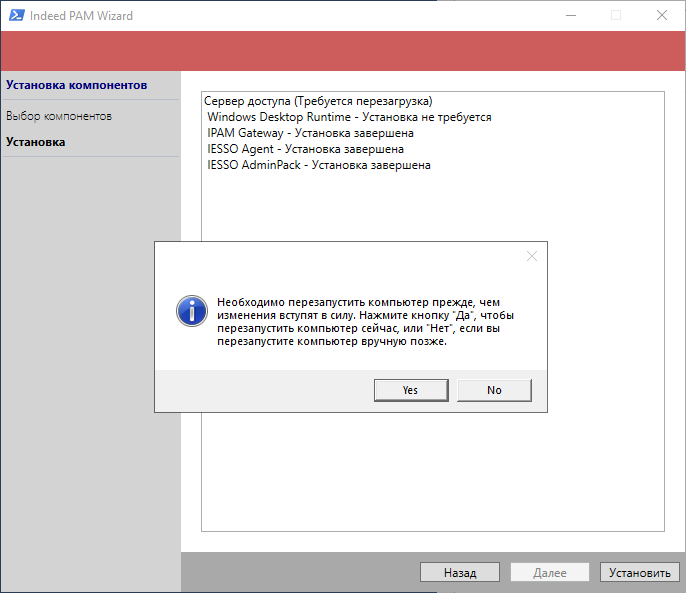The height and width of the screenshot is (593, 686).
Task: Close the Indeed PAM Wizard window
Action: [x=662, y=16]
